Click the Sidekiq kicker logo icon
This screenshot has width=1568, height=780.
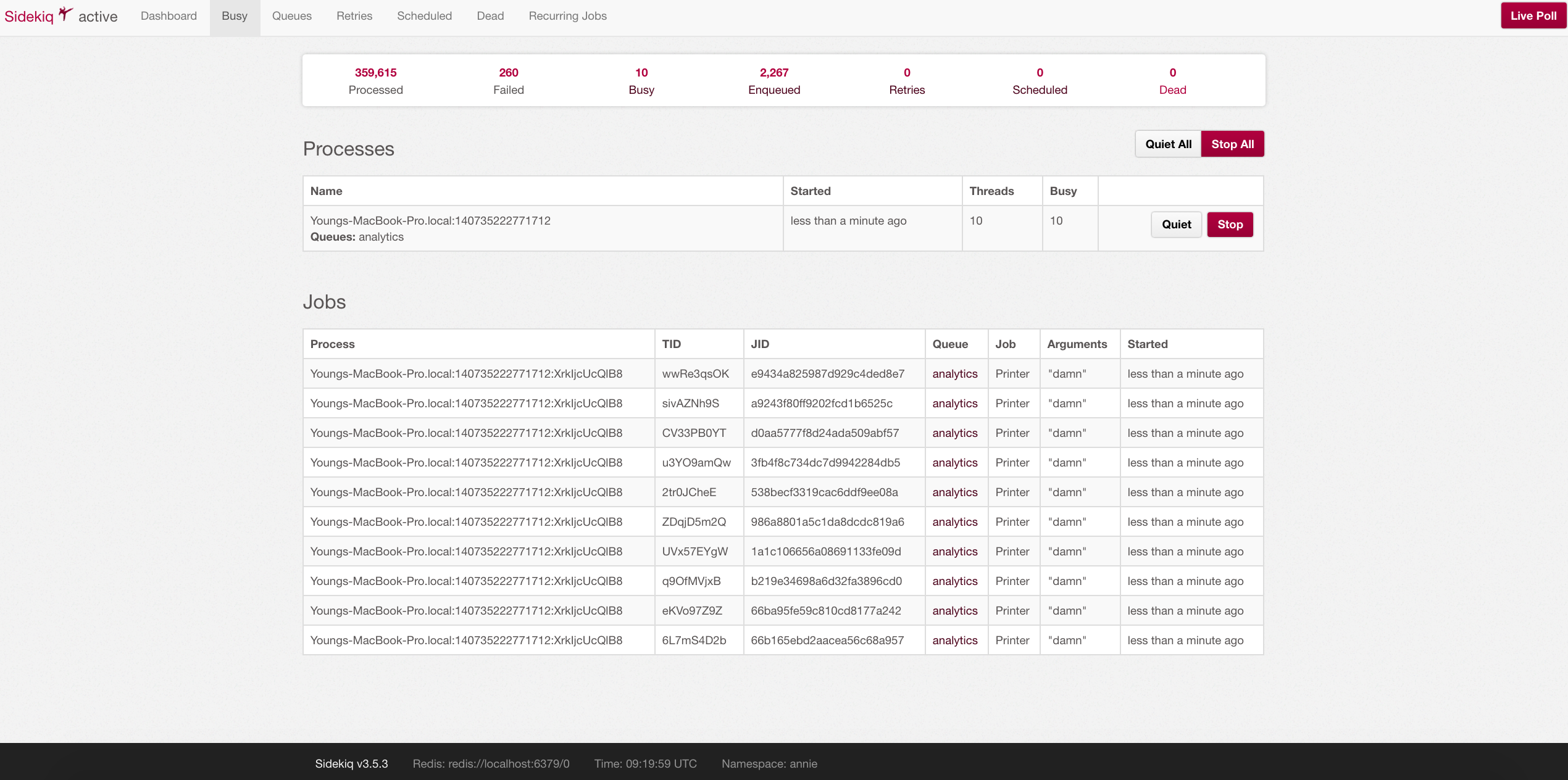click(x=65, y=14)
